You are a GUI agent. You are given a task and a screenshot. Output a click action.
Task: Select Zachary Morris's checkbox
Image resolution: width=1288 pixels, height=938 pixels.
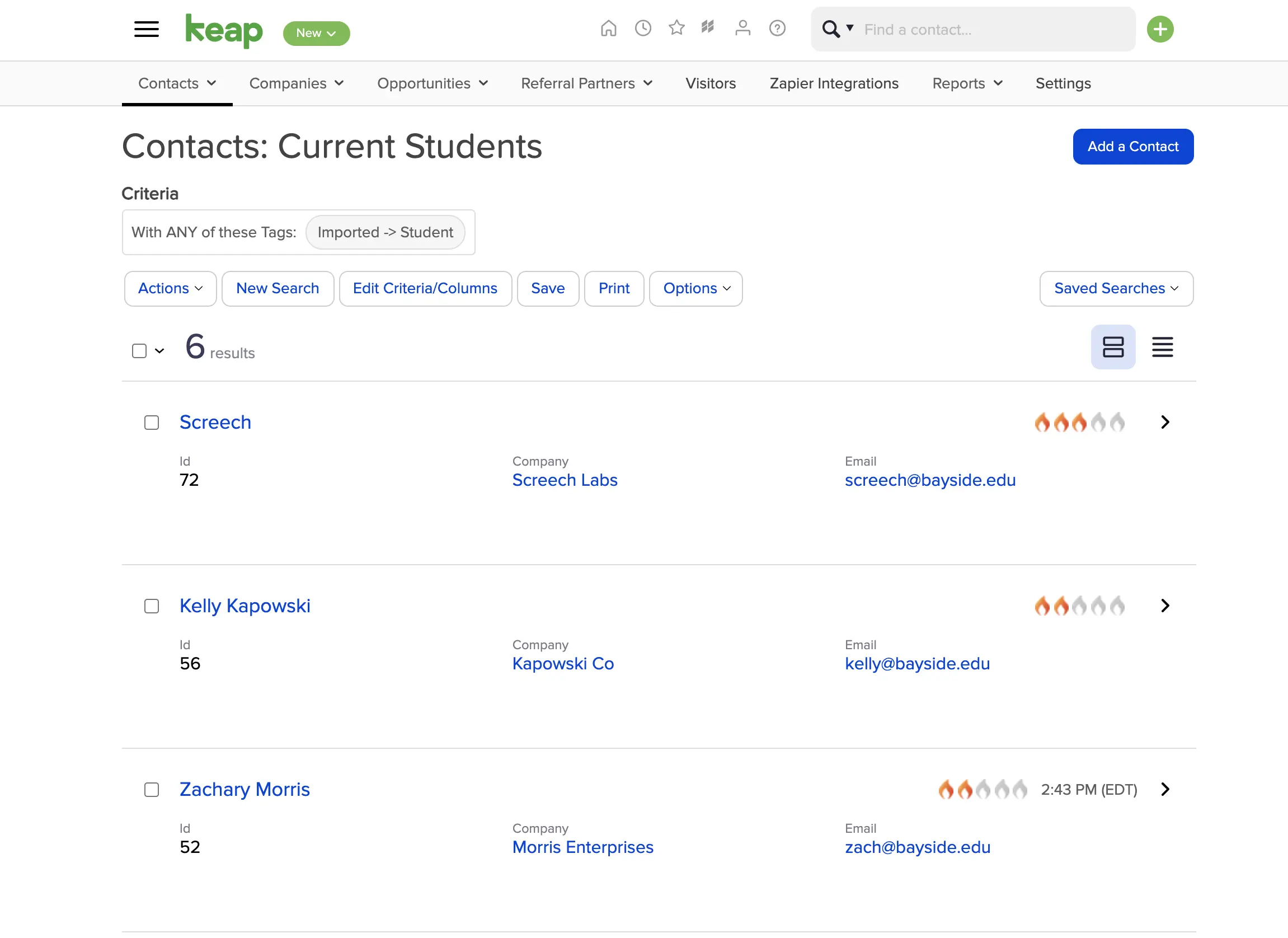click(x=152, y=790)
